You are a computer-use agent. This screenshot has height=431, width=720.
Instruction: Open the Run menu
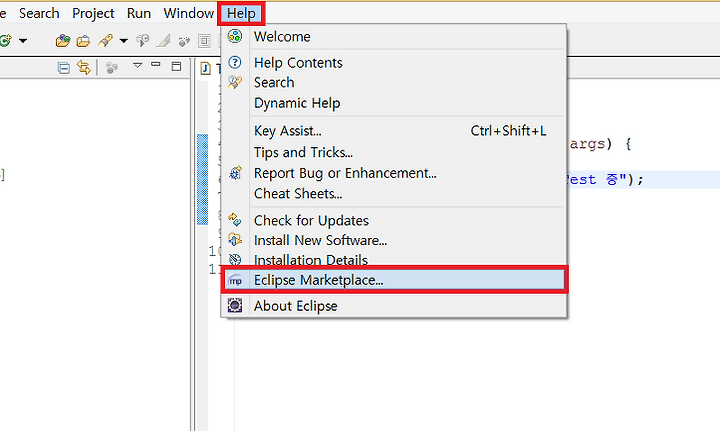point(139,13)
